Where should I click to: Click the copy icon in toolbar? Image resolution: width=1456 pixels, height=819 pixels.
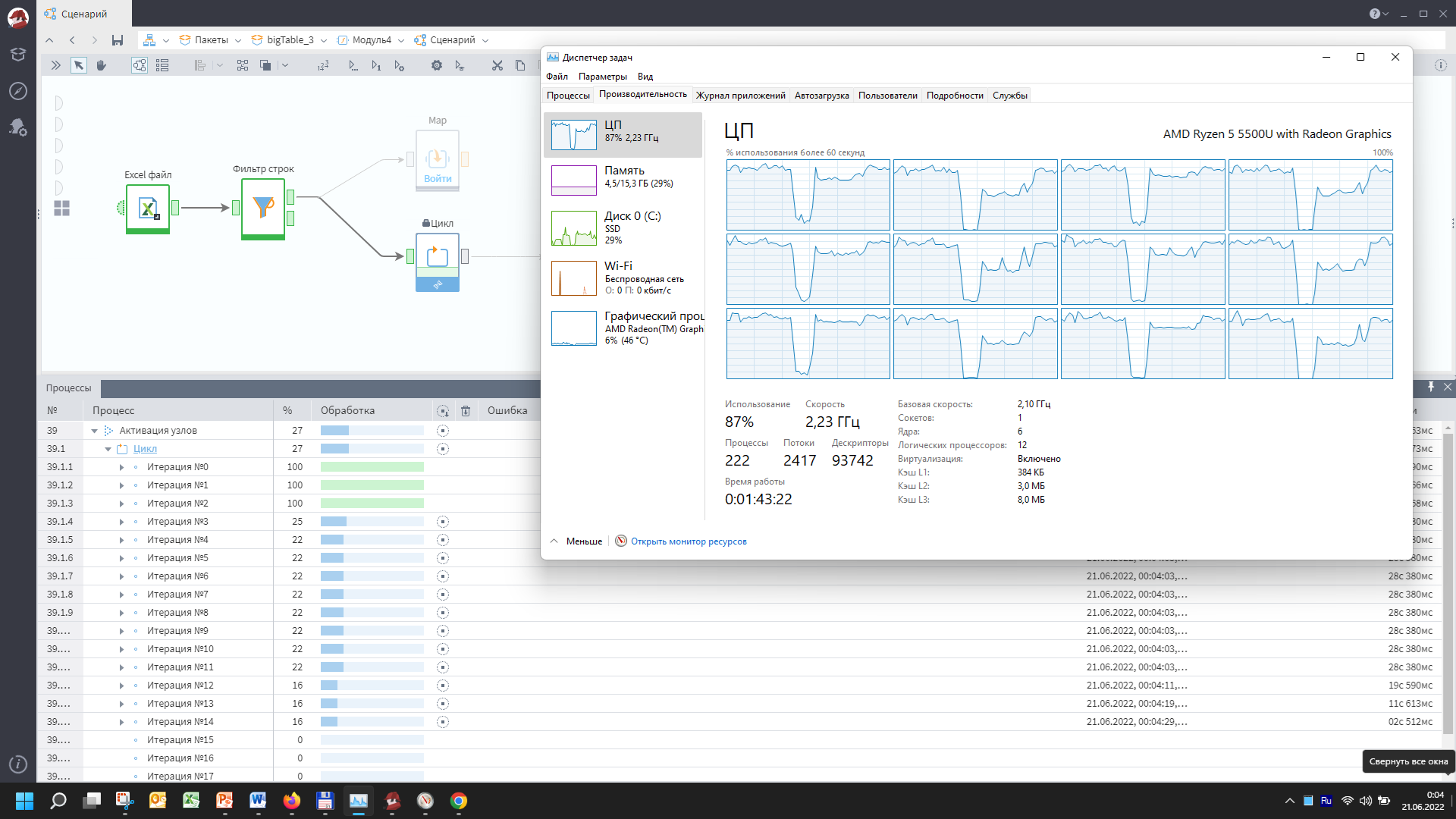520,65
